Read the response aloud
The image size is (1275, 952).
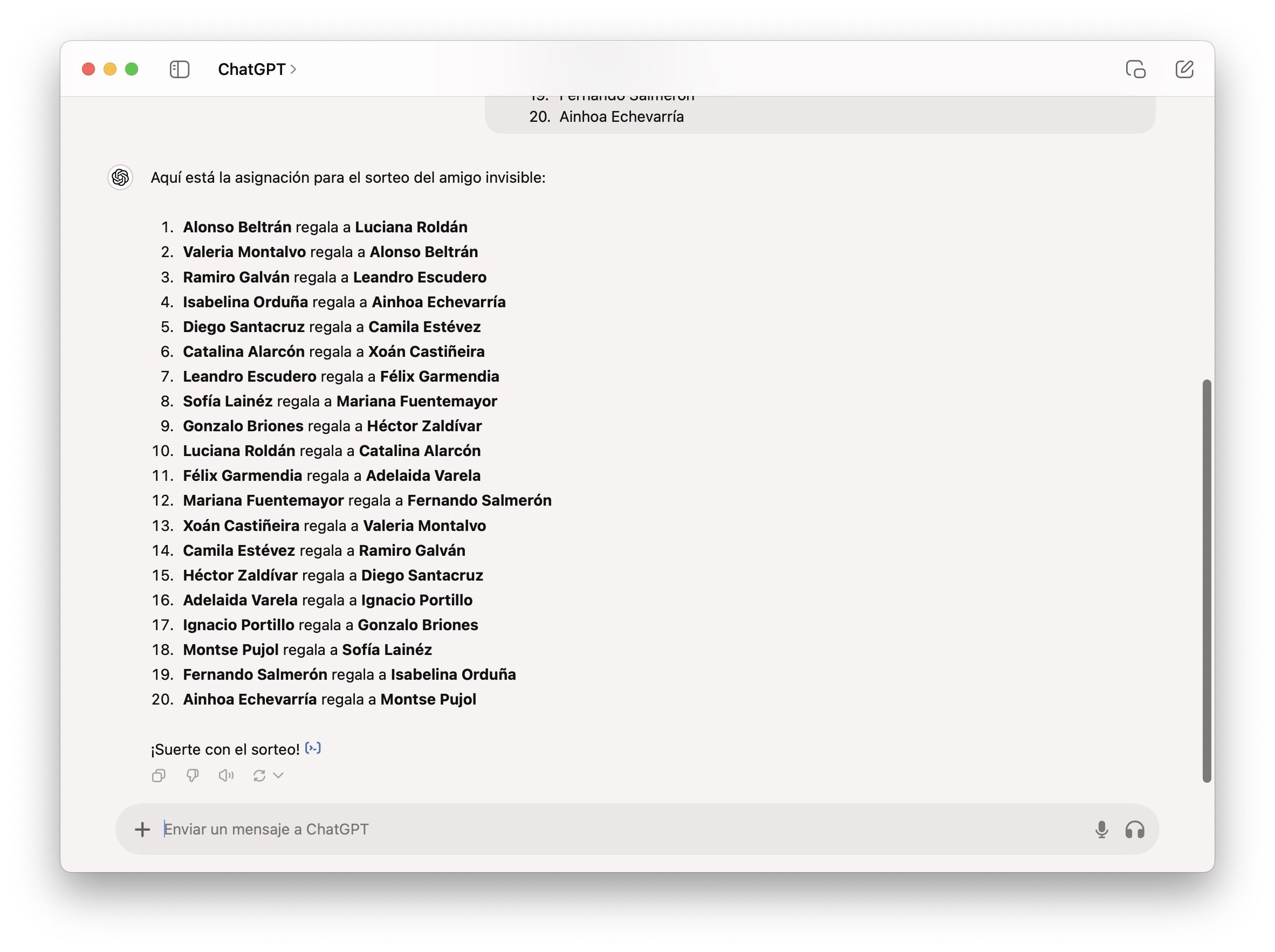point(226,776)
